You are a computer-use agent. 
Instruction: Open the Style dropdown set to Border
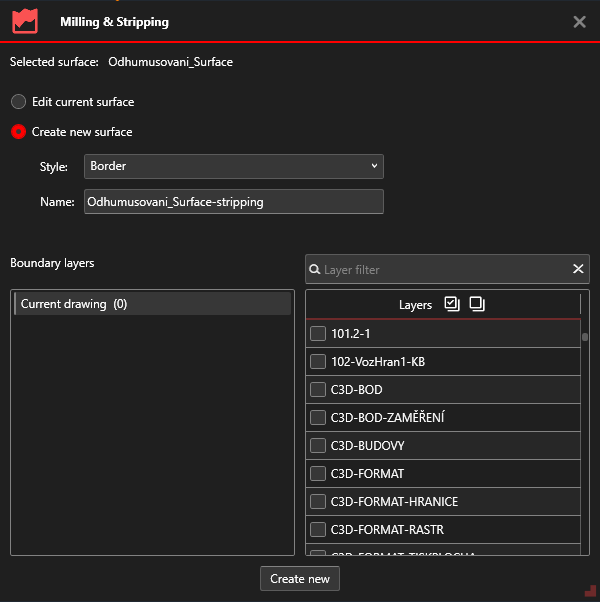pyautogui.click(x=234, y=166)
